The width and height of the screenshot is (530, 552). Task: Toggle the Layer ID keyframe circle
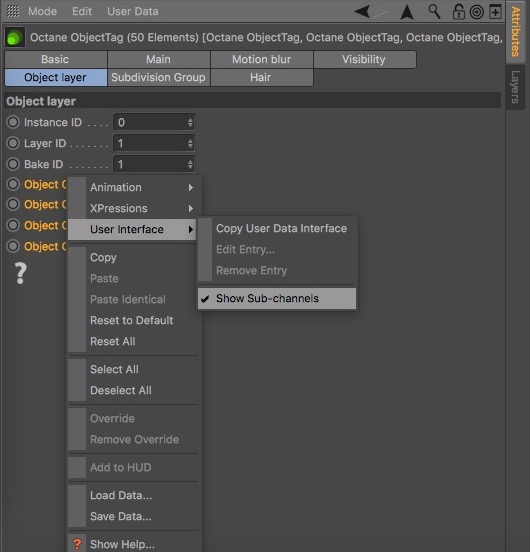(13, 143)
